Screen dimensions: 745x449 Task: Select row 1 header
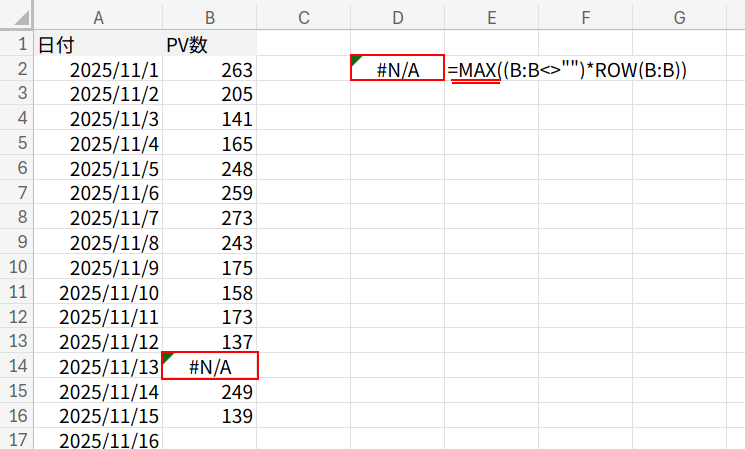coord(17,45)
